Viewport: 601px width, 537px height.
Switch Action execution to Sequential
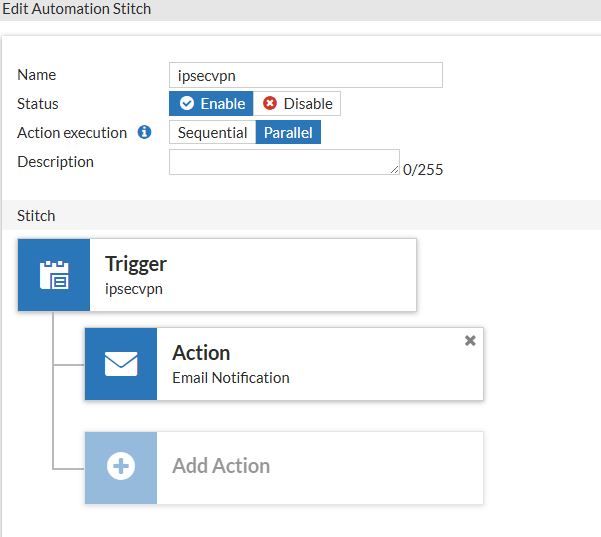[212, 133]
